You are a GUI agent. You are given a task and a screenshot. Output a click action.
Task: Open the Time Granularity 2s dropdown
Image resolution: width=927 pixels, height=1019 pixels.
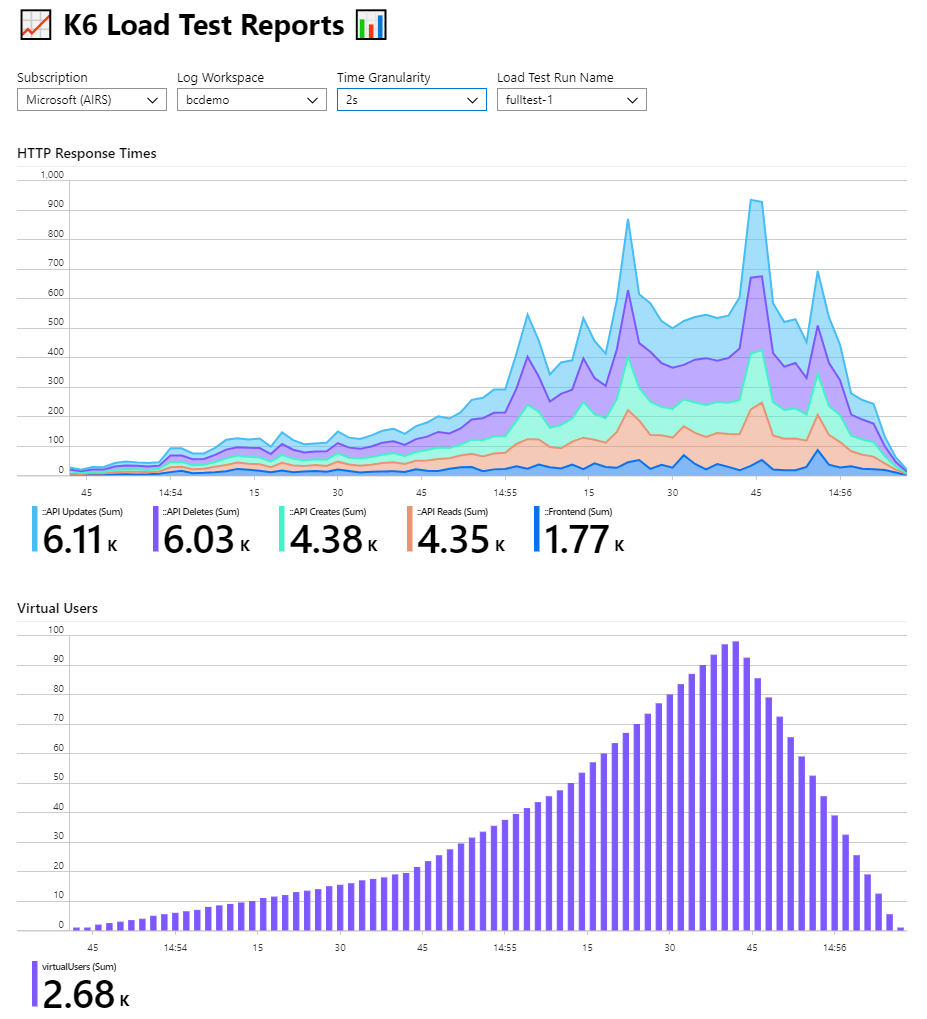(411, 100)
